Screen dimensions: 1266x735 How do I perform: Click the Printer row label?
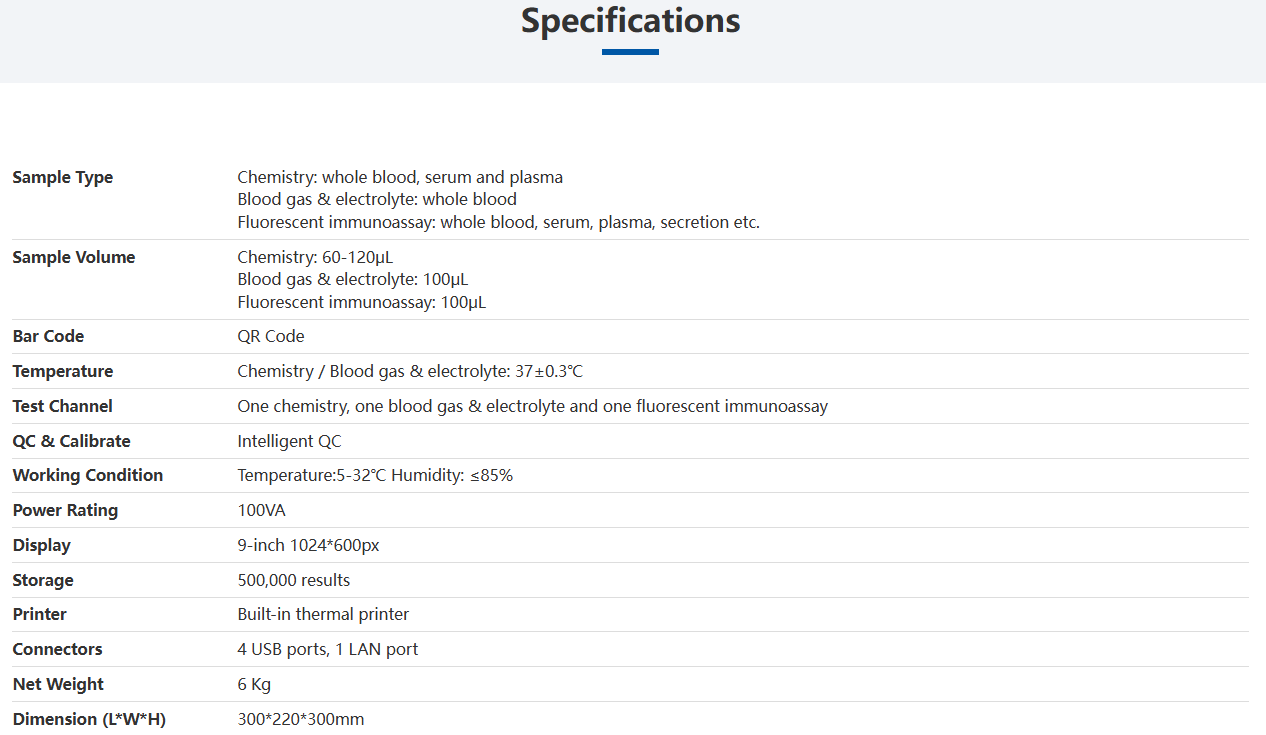pyautogui.click(x=40, y=614)
